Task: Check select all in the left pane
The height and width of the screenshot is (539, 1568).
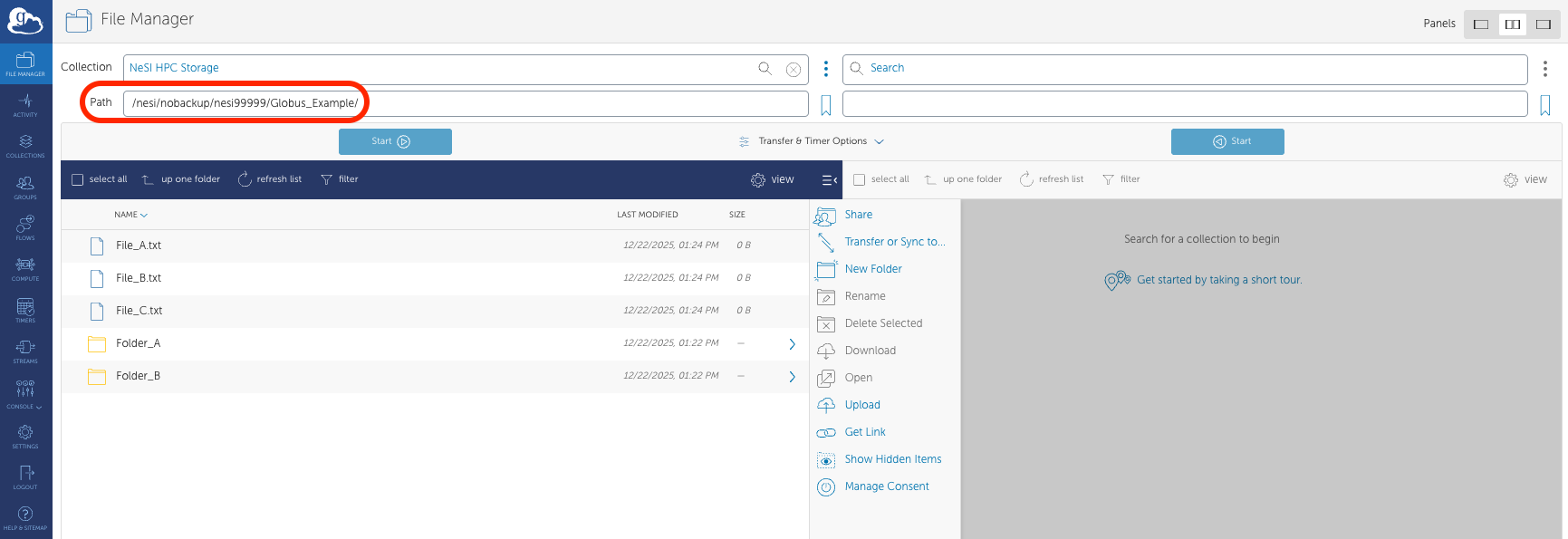Action: (x=78, y=179)
